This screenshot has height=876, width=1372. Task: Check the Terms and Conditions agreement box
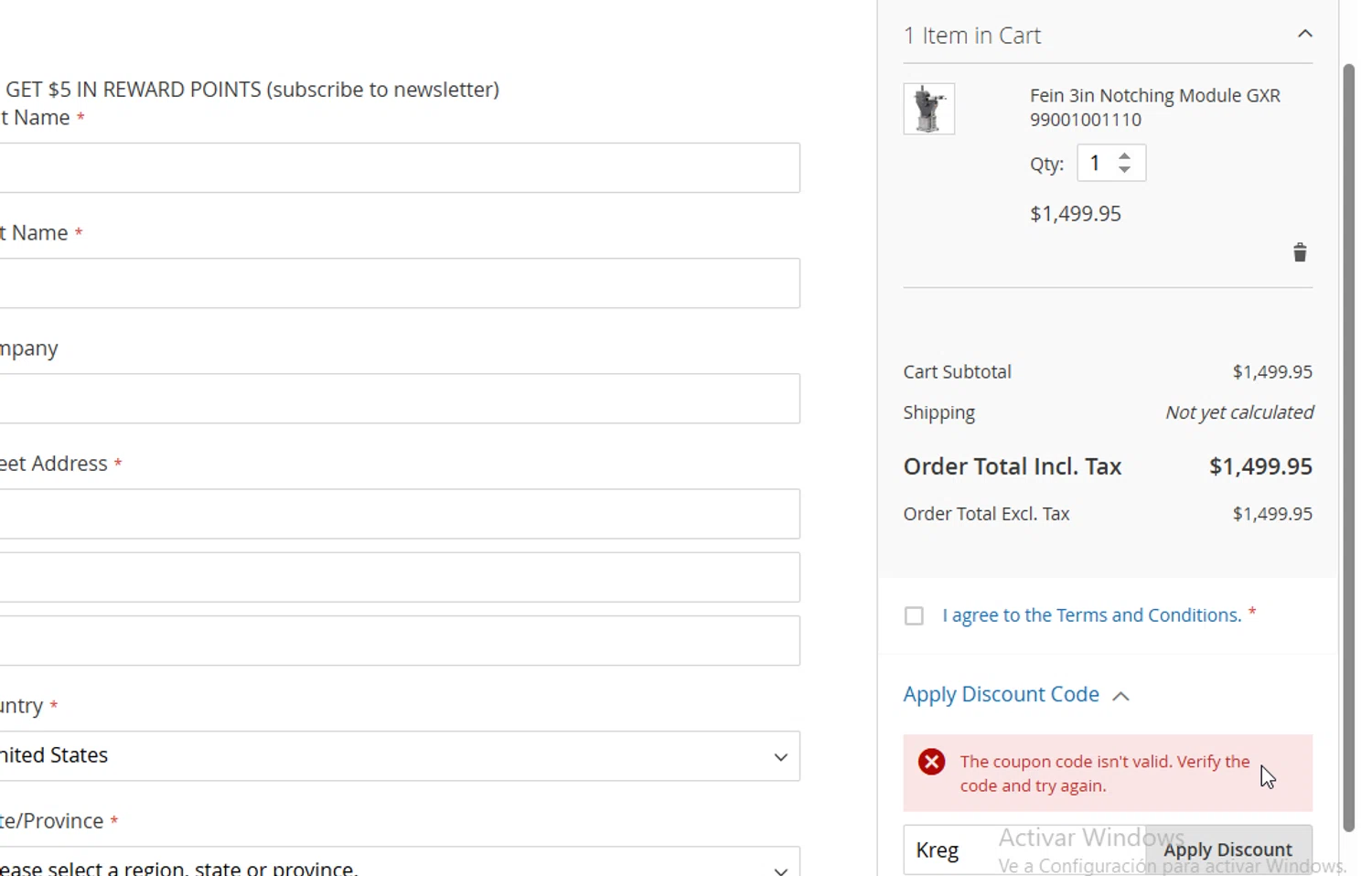click(x=914, y=615)
